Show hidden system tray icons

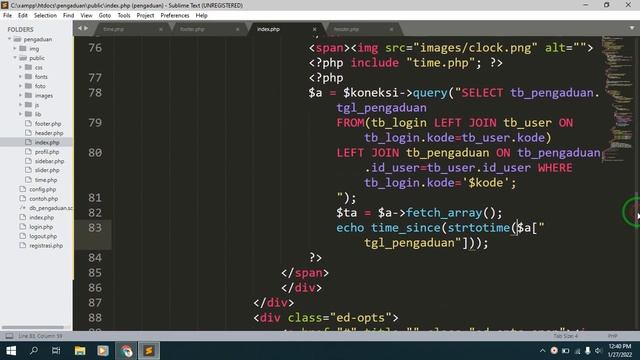pos(542,351)
